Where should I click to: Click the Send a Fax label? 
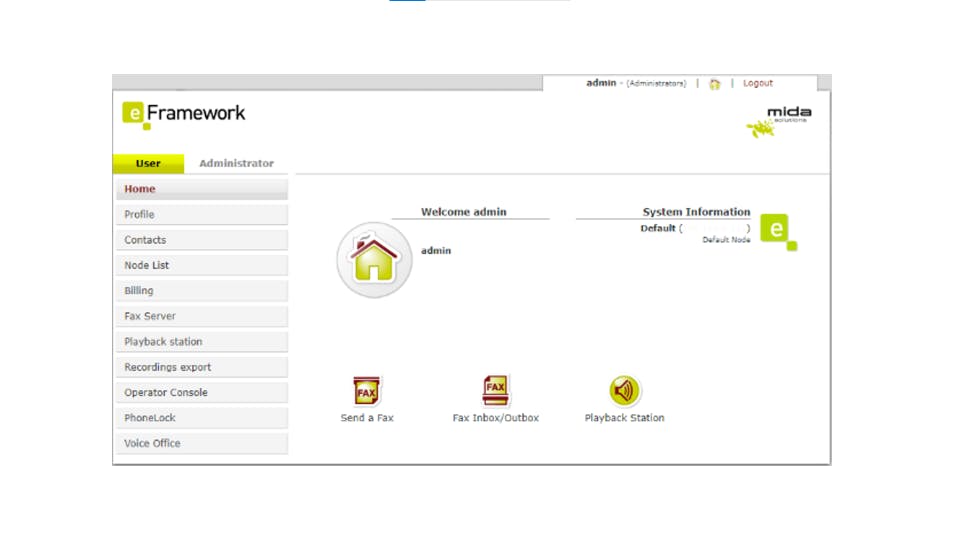coord(367,418)
